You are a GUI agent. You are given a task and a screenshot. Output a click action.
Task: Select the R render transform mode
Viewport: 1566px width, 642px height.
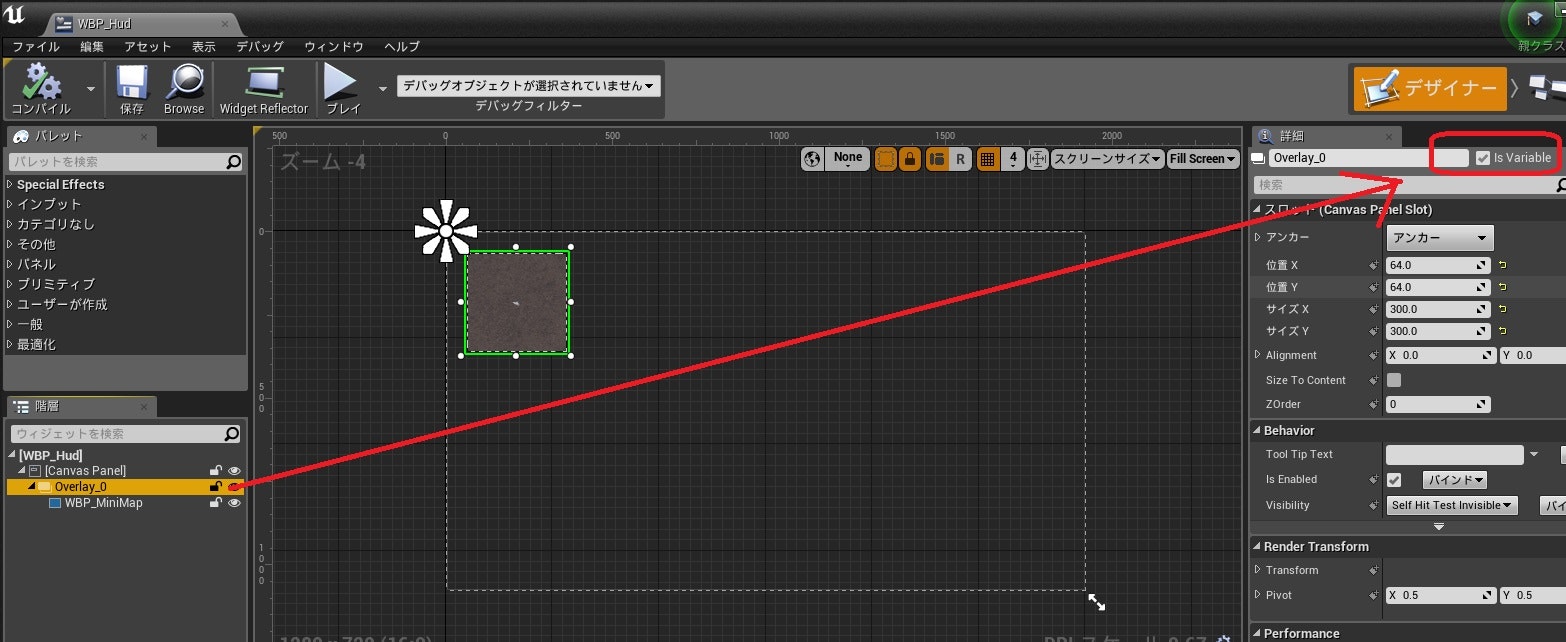coord(960,158)
